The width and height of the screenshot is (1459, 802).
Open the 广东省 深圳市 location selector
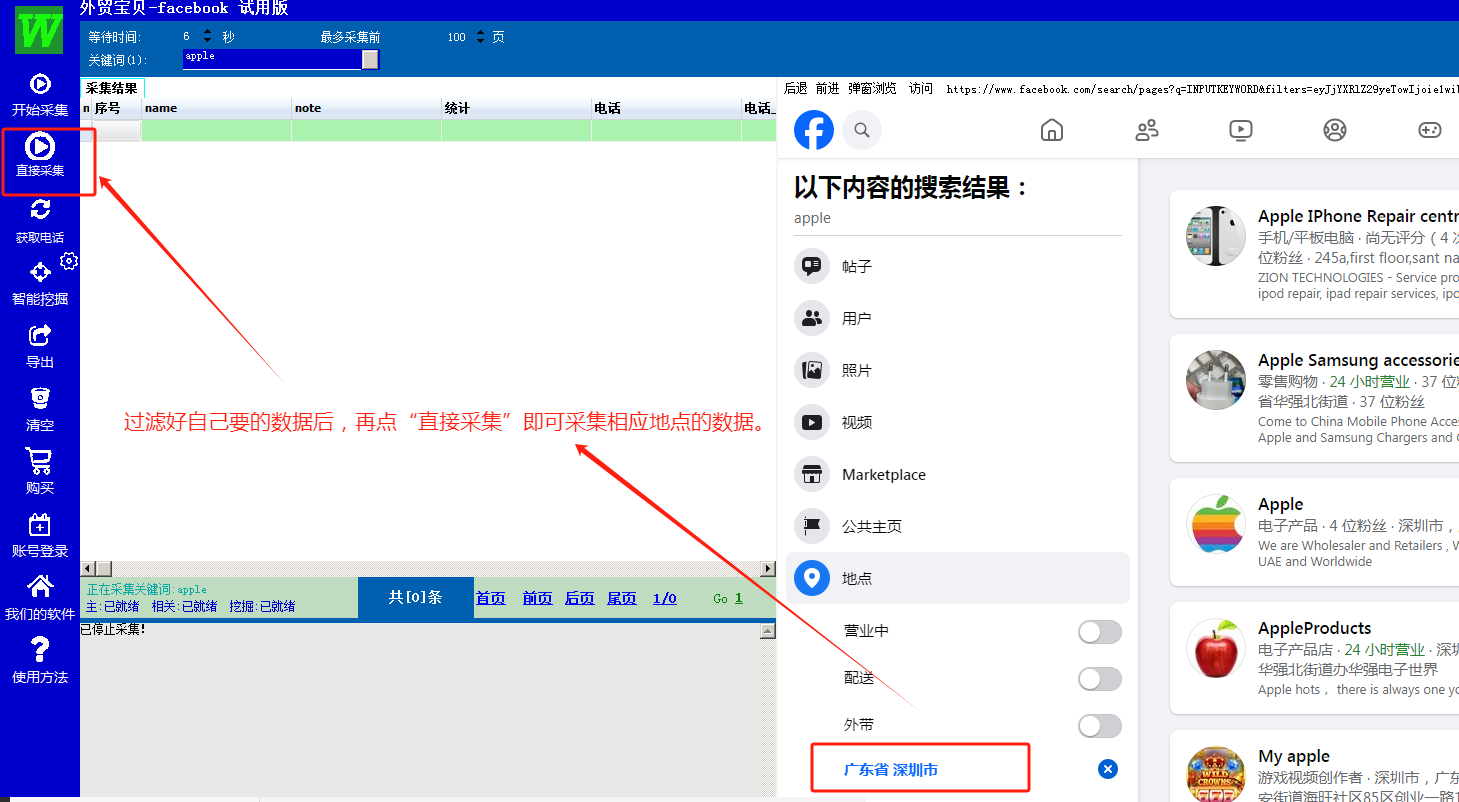pyautogui.click(x=891, y=770)
